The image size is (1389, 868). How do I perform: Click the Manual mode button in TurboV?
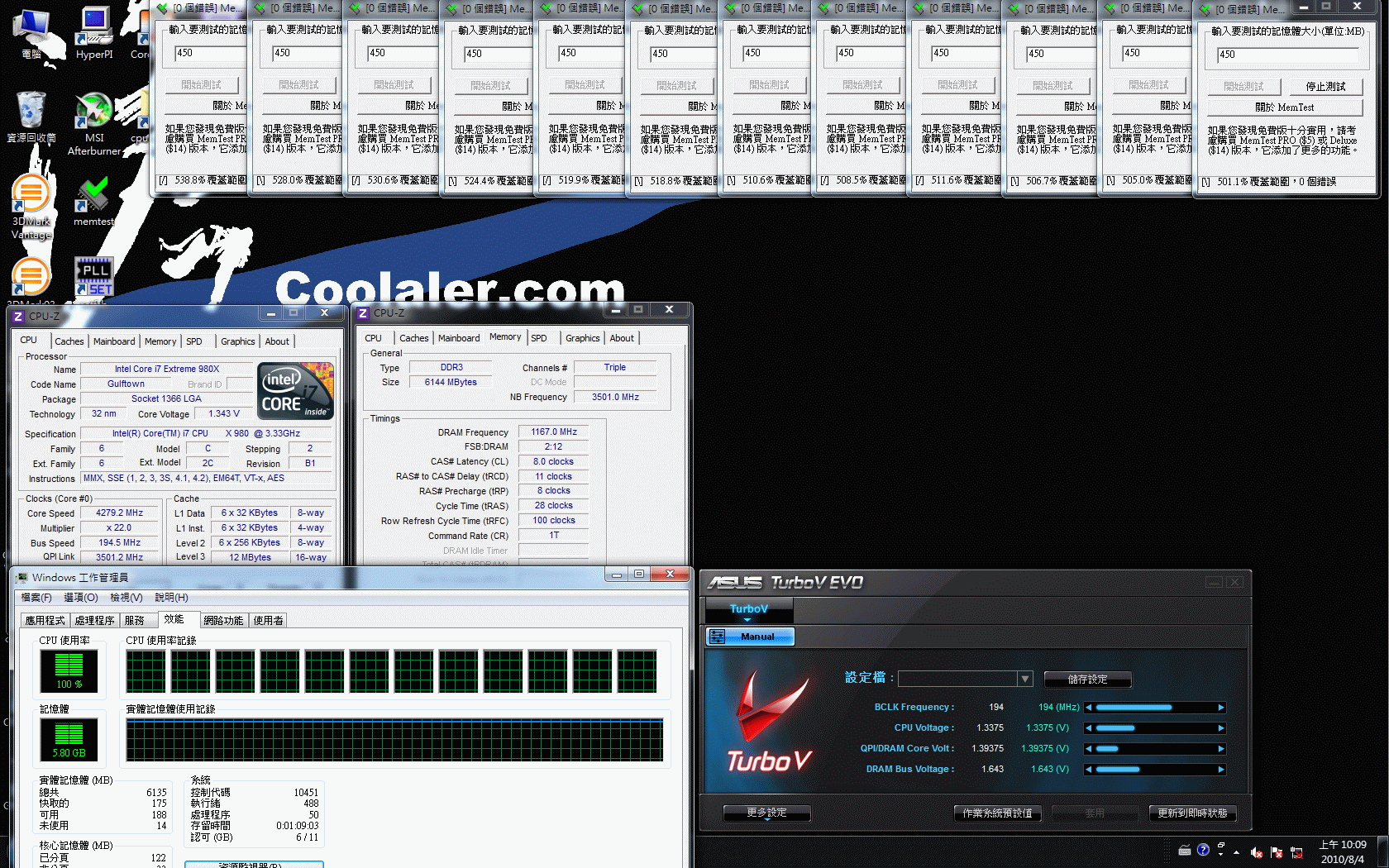750,637
